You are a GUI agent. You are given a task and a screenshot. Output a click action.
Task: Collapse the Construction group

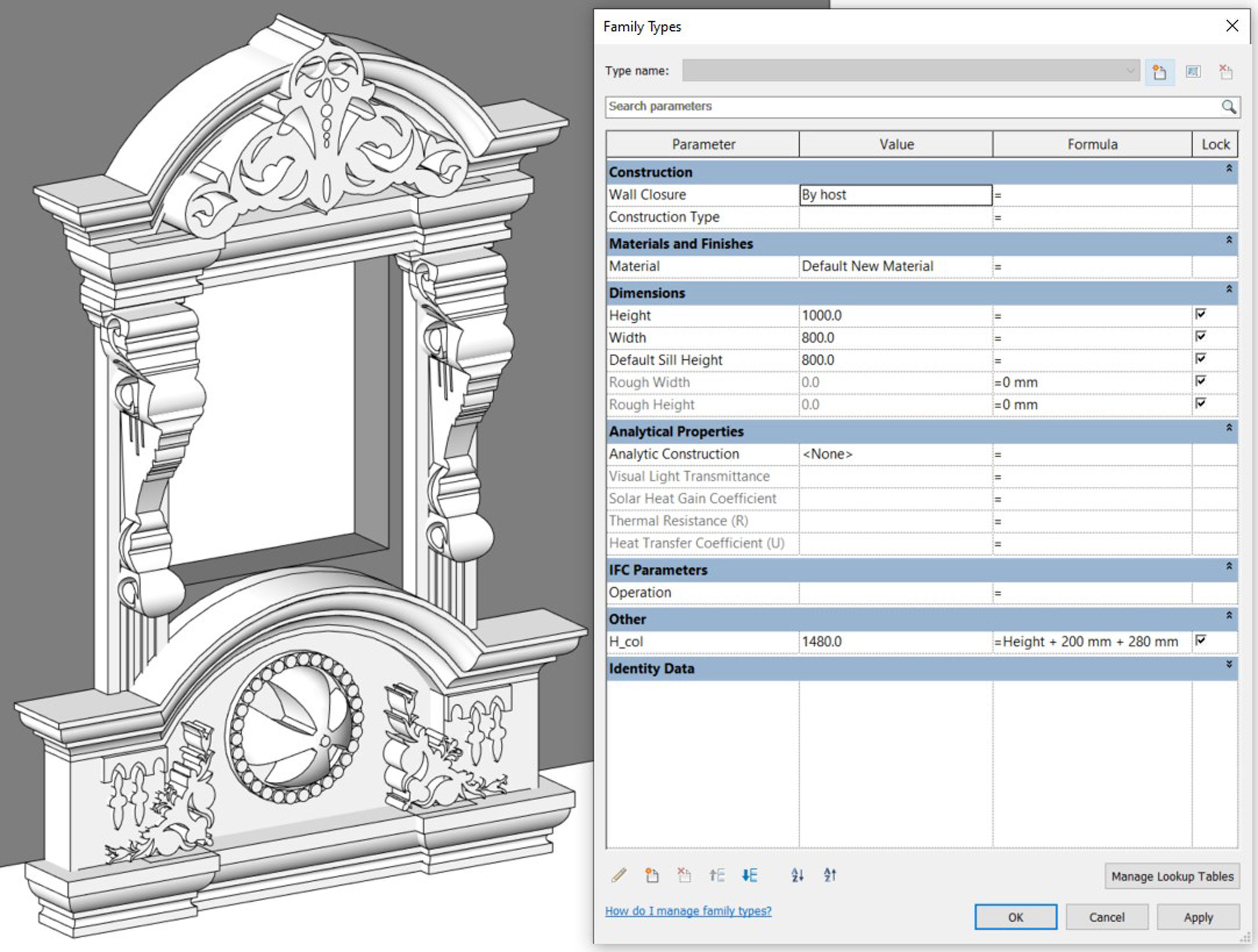tap(1229, 169)
